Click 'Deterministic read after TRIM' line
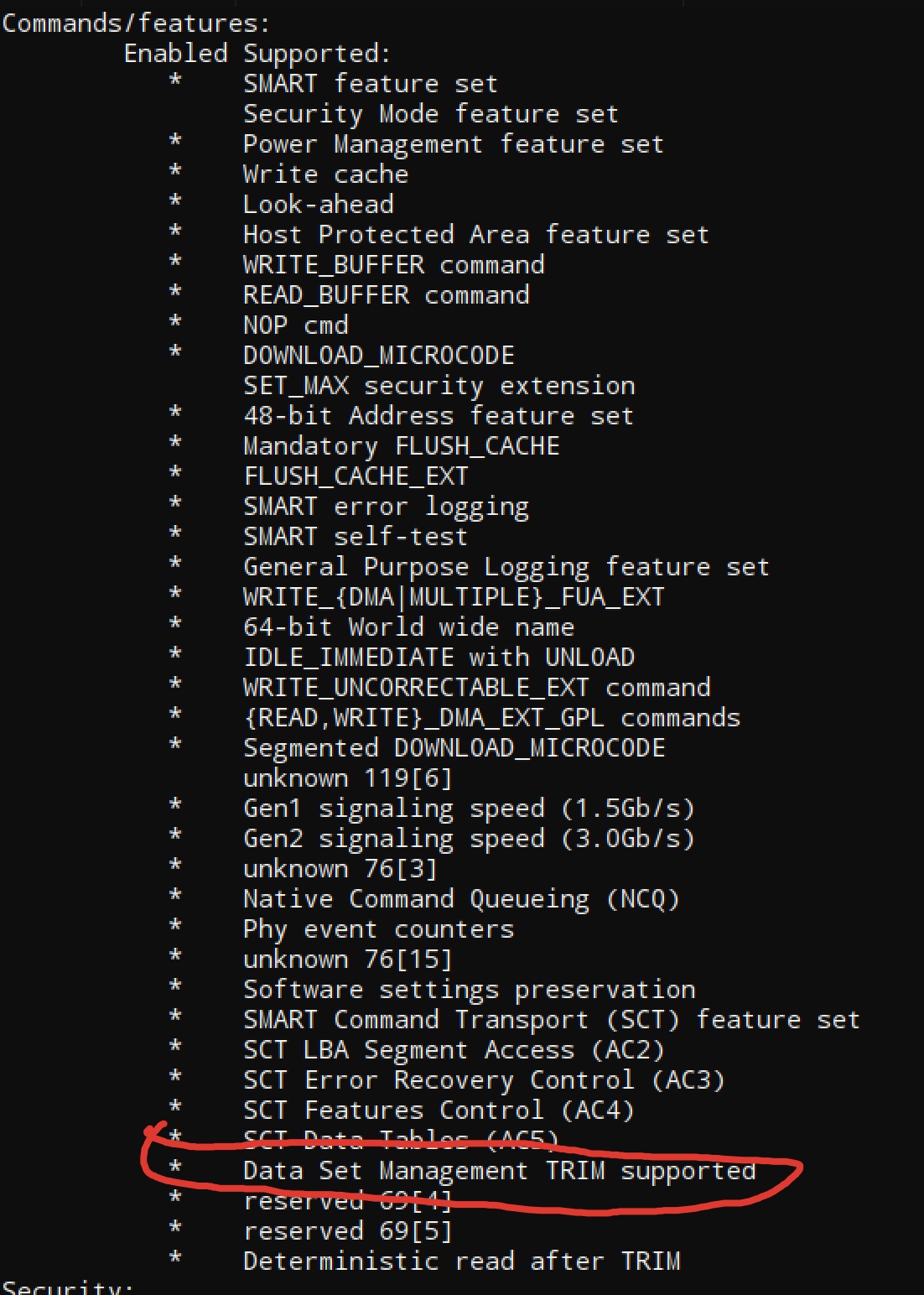This screenshot has width=924, height=1295. 461,1261
